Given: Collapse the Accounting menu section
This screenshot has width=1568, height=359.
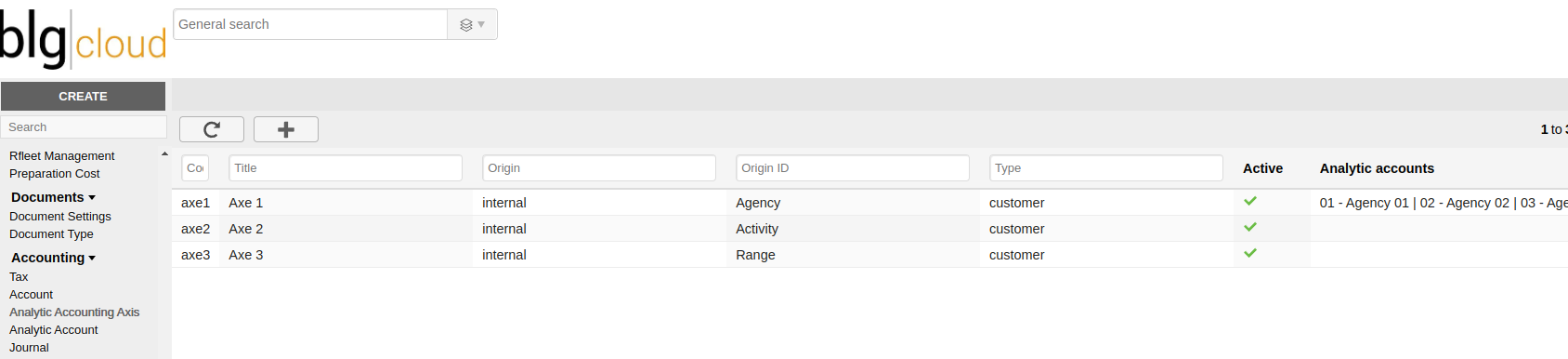Looking at the screenshot, I should 53,258.
